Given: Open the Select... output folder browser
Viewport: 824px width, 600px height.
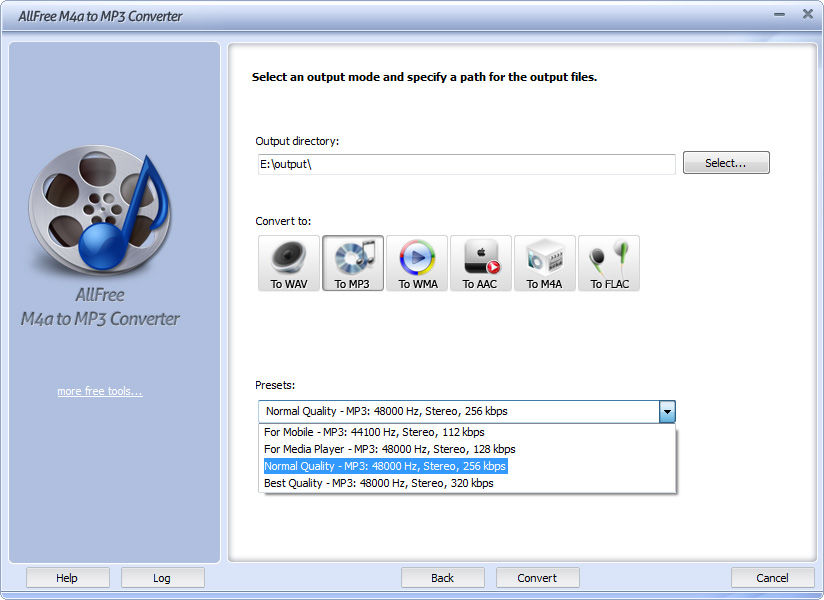Looking at the screenshot, I should (x=726, y=163).
